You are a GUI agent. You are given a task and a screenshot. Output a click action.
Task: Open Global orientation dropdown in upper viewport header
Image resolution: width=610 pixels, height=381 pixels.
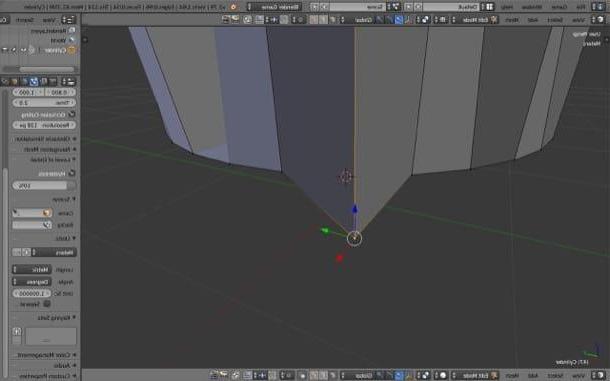click(359, 19)
